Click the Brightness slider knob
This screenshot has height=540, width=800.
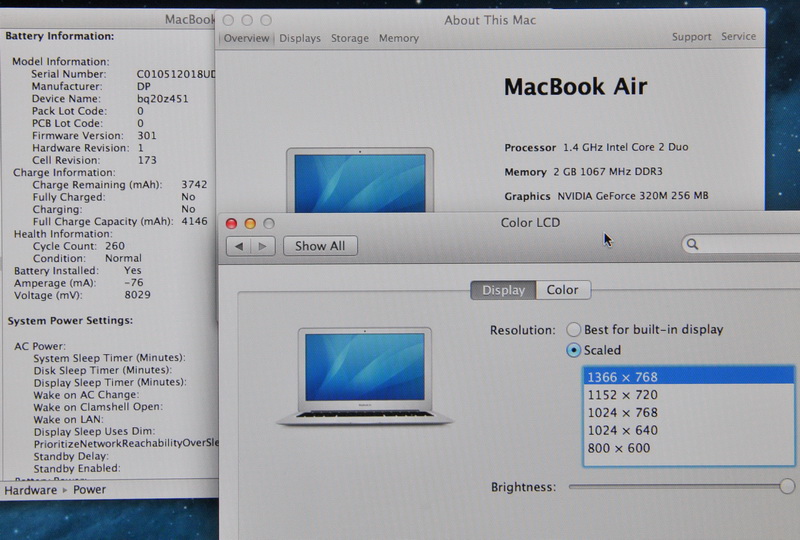pyautogui.click(x=787, y=486)
